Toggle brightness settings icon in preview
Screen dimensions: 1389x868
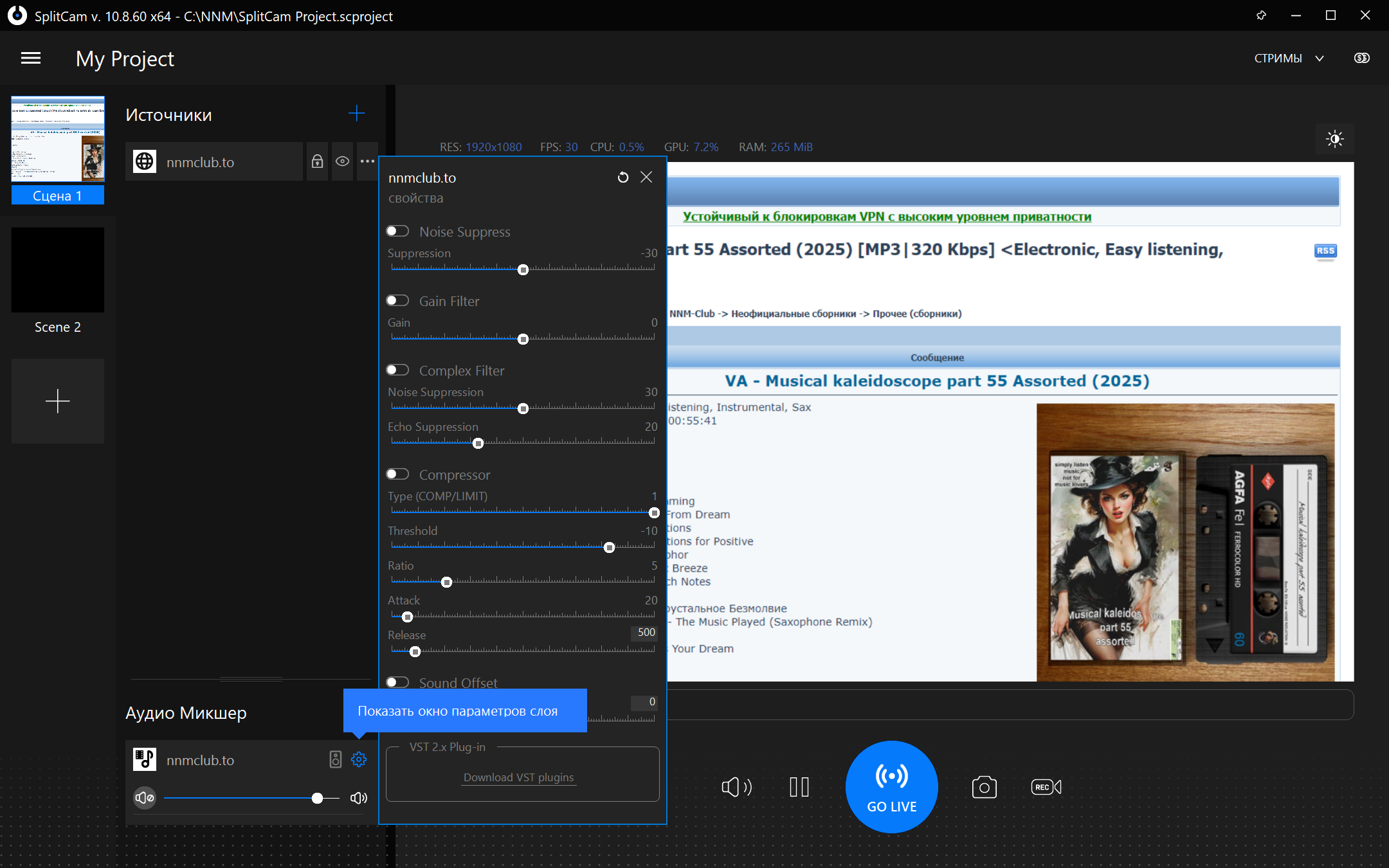point(1334,139)
